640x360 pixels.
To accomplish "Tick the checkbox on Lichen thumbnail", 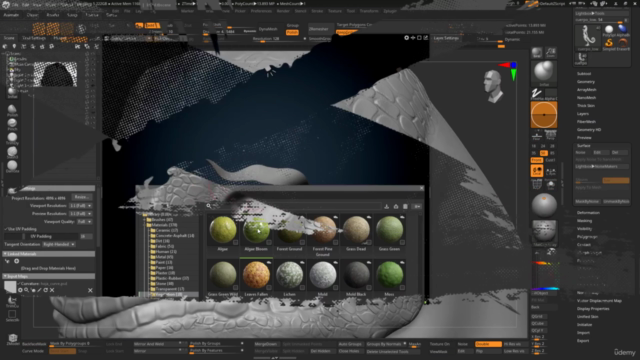I will pyautogui.click(x=302, y=288).
